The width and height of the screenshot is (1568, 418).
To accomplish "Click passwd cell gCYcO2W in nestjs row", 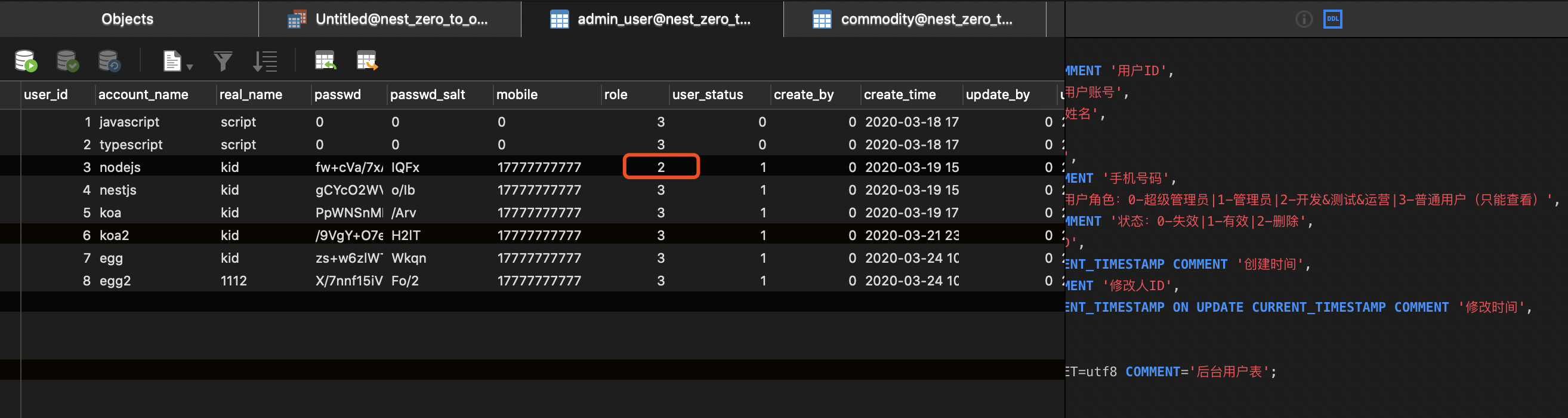I will [349, 190].
